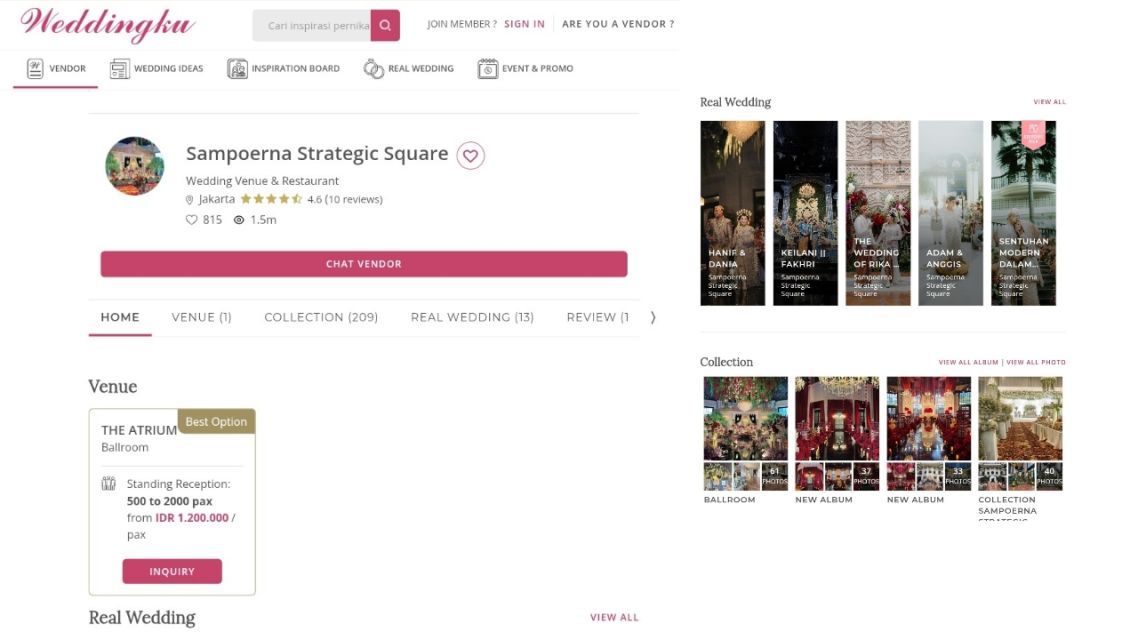The height and width of the screenshot is (640, 1138).
Task: Switch to the REVIEW tab
Action: 597,317
